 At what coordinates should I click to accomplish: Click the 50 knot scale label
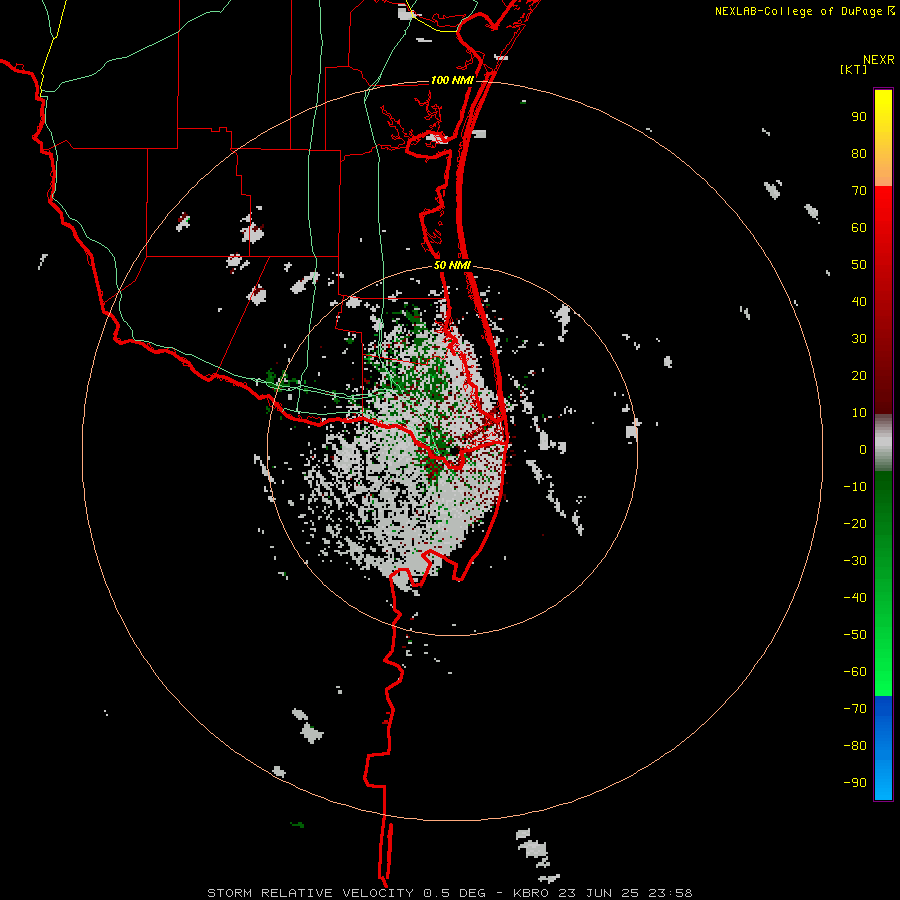click(859, 265)
